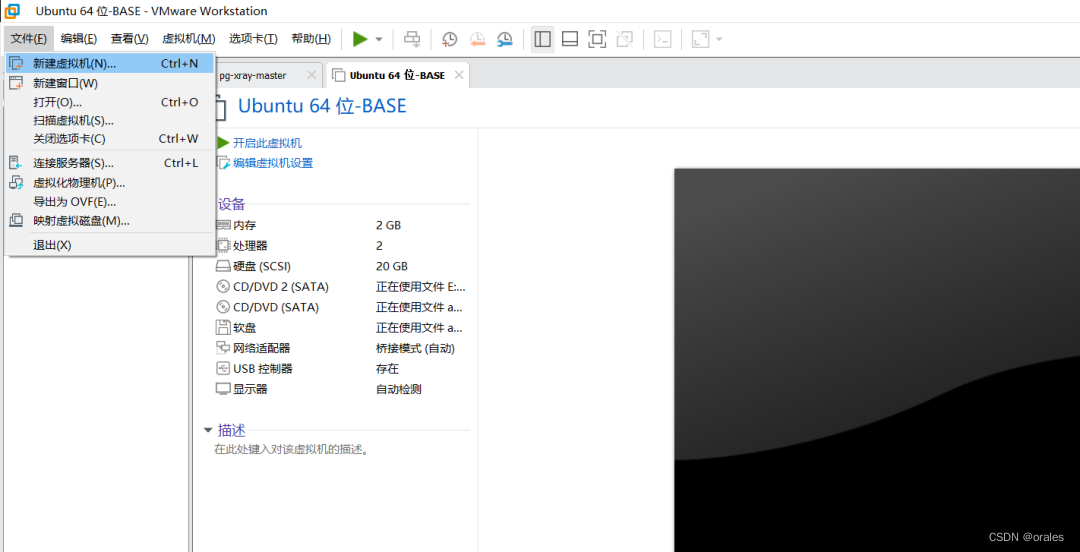Toggle the thumbnail bar view icon
This screenshot has height=552, width=1080.
570,39
